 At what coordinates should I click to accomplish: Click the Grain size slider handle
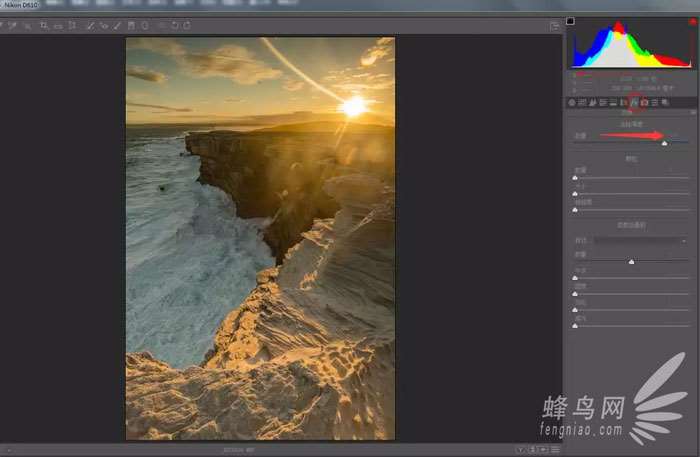pyautogui.click(x=575, y=194)
